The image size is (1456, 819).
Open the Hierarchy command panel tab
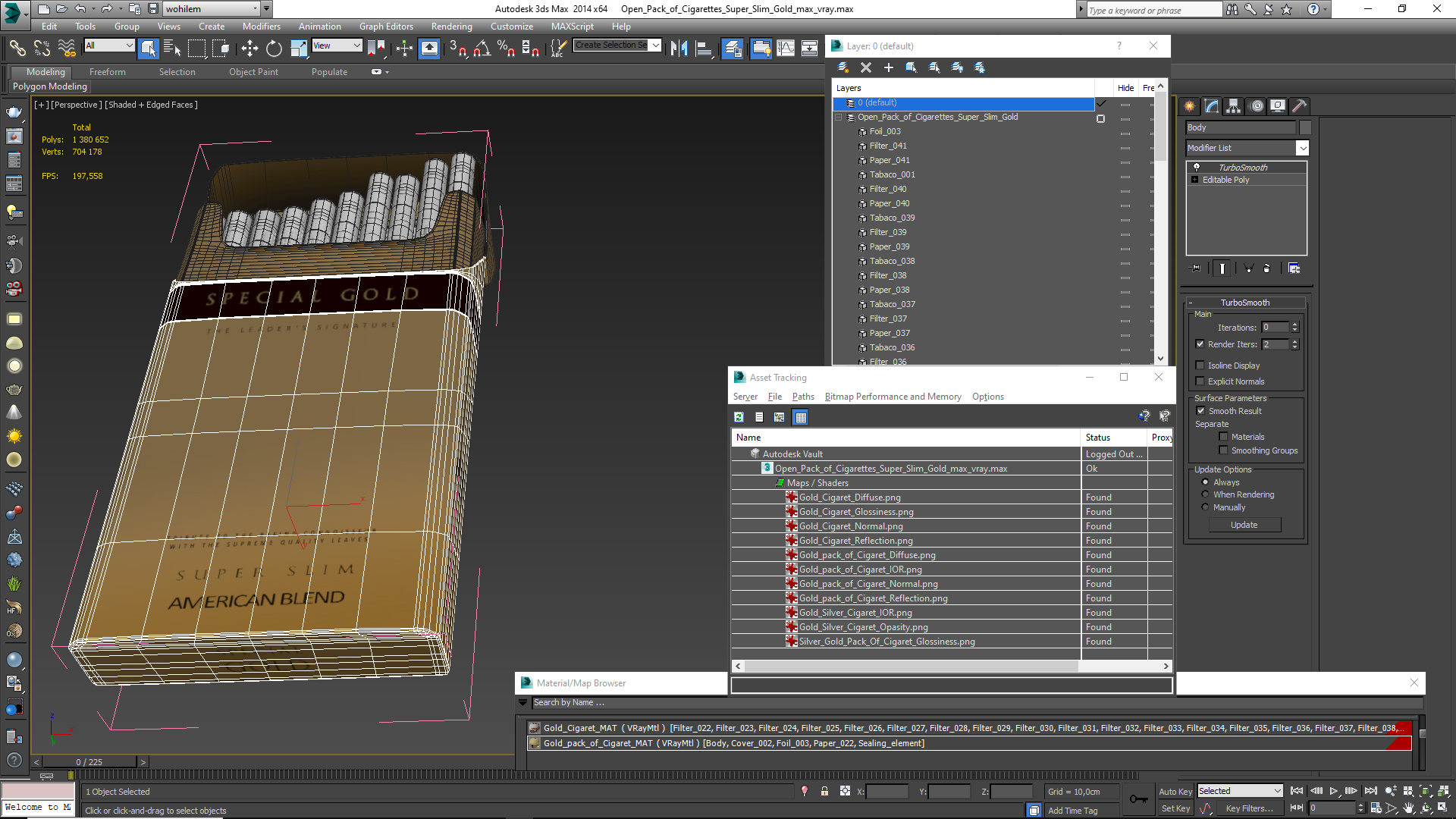click(1234, 106)
